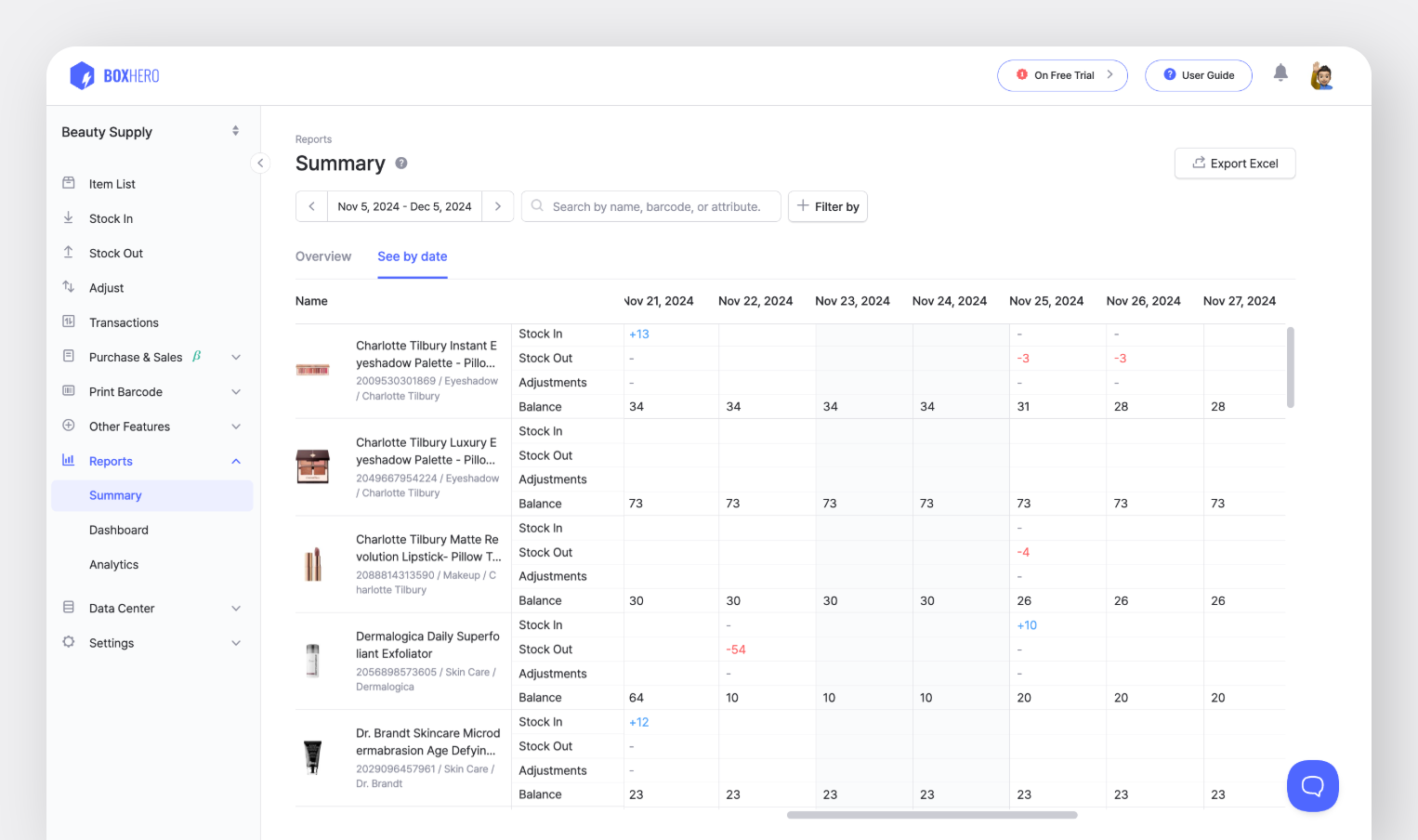Collapse the sidebar with the arrow button
This screenshot has height=840, width=1418.
(x=260, y=164)
